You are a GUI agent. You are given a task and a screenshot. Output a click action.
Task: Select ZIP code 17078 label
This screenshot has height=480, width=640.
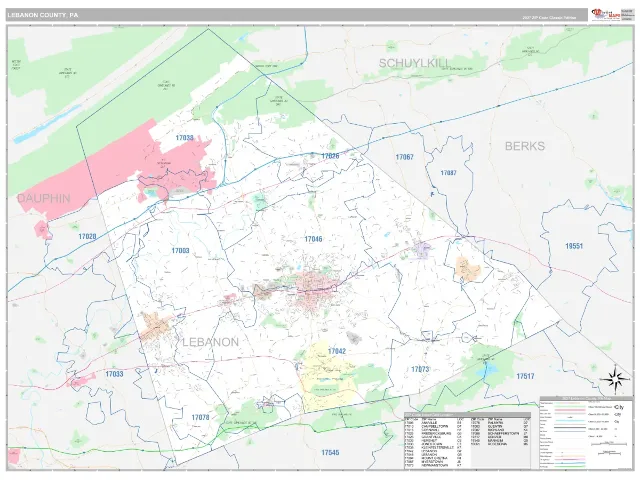click(200, 417)
